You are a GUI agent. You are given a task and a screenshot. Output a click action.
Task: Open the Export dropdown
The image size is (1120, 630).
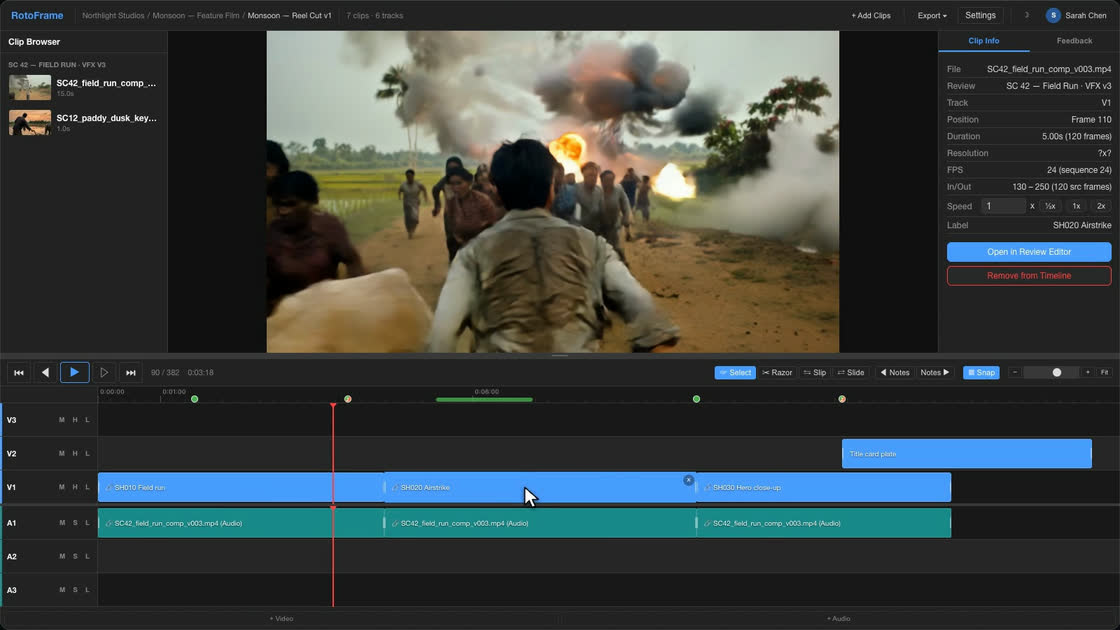(931, 16)
